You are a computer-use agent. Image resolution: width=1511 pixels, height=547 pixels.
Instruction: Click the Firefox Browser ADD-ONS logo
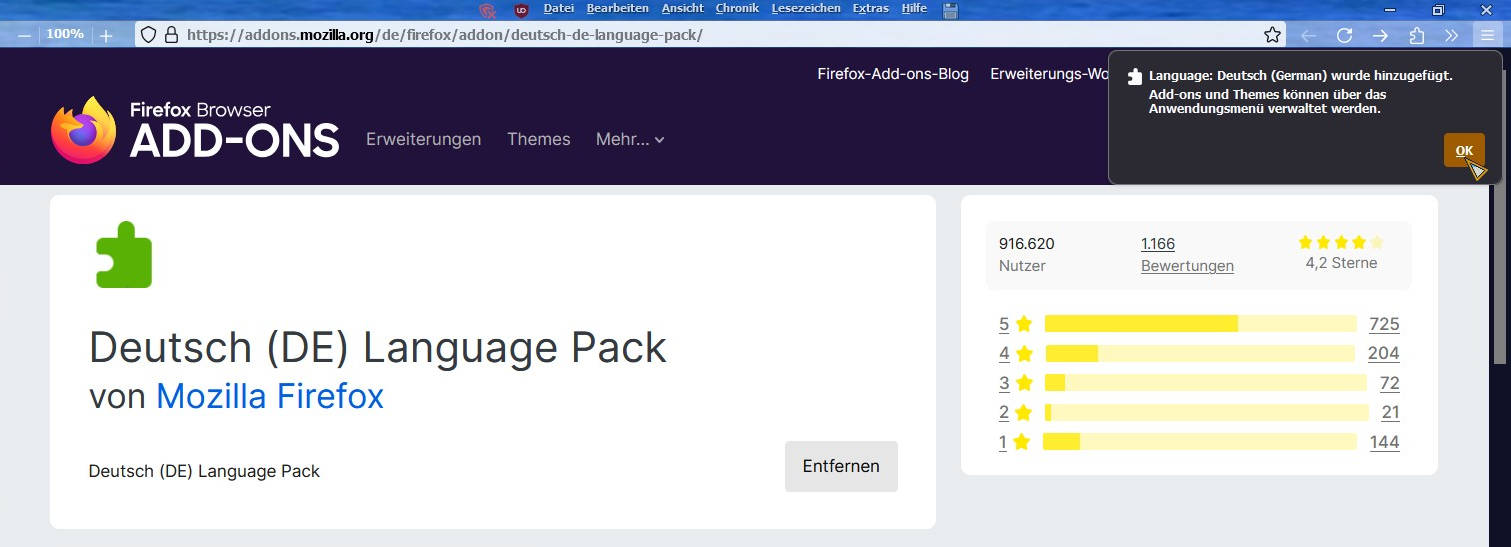(x=195, y=130)
